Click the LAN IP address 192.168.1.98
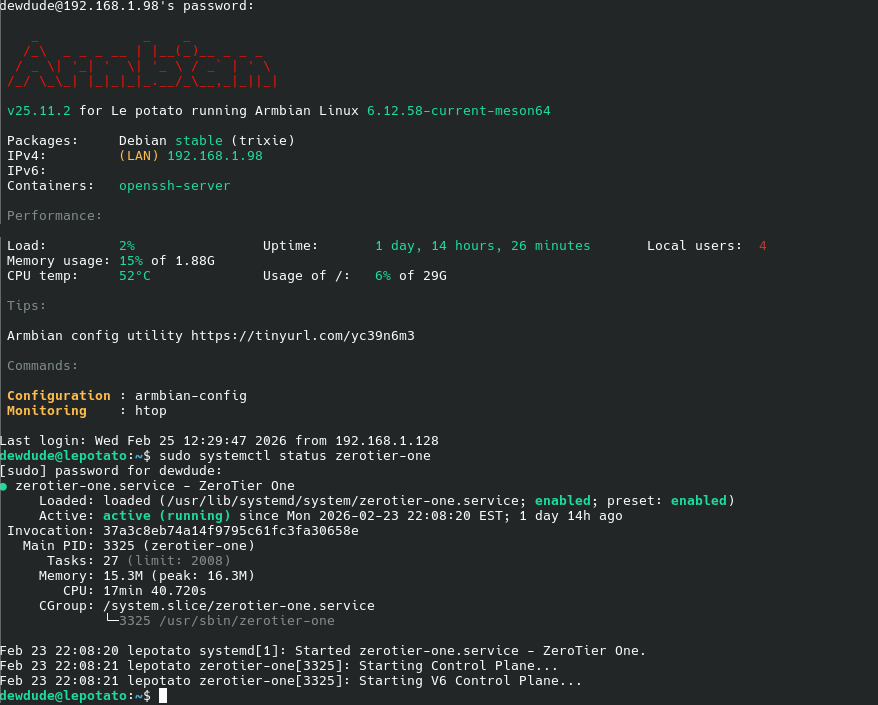This screenshot has width=878, height=705. tap(214, 156)
